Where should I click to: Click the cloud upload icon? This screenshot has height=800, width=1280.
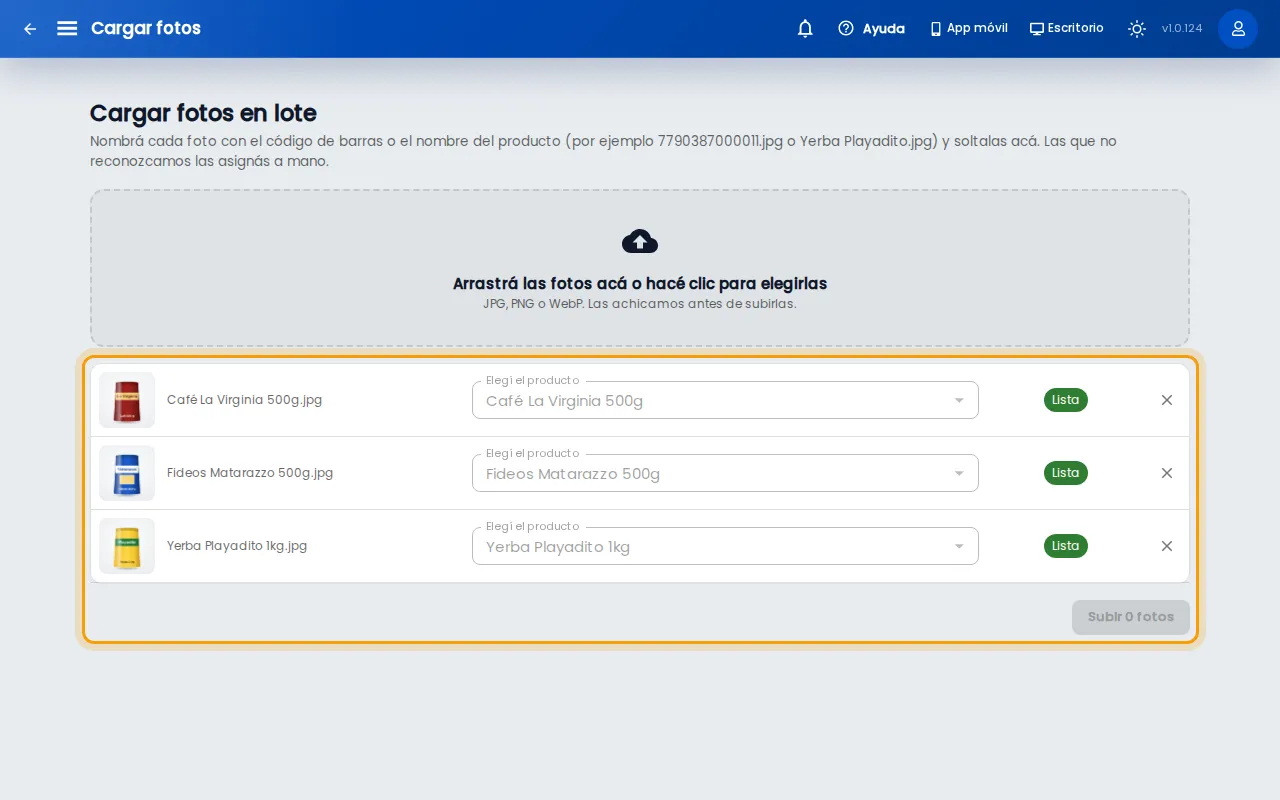click(640, 241)
